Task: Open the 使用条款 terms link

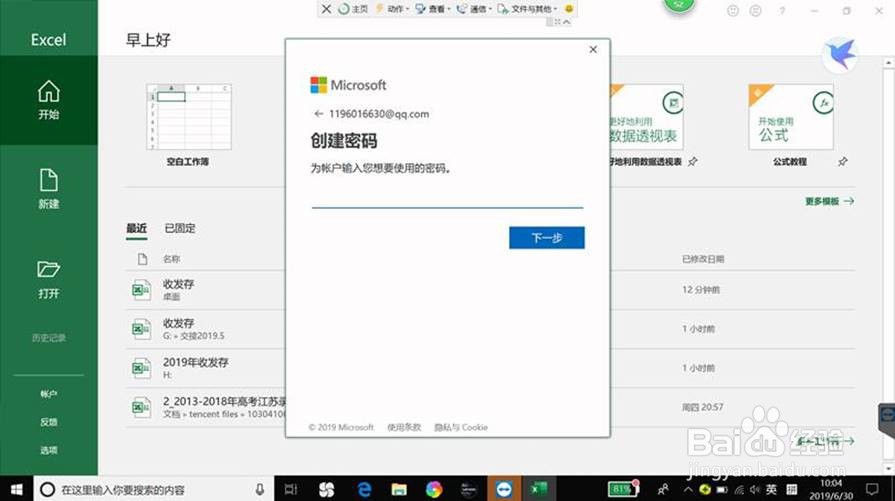Action: tap(404, 427)
